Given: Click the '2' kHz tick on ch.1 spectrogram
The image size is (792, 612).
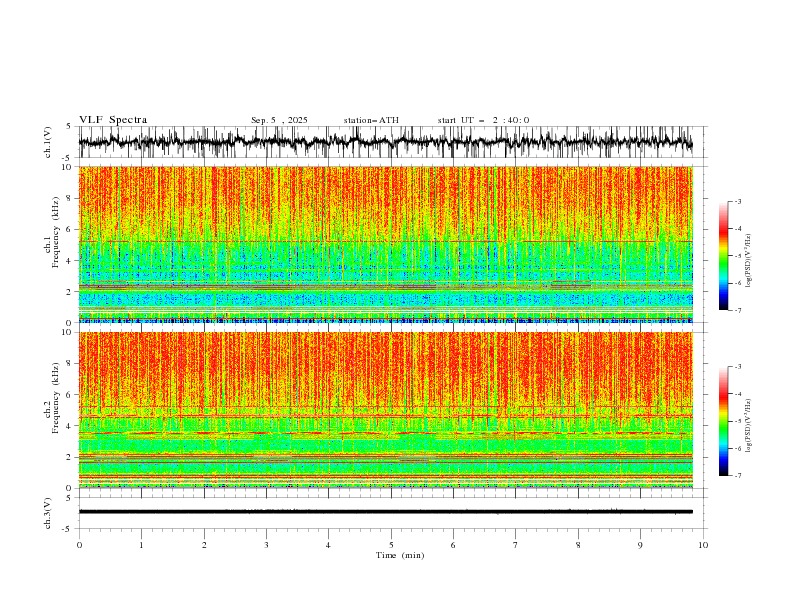Looking at the screenshot, I should pos(70,292).
